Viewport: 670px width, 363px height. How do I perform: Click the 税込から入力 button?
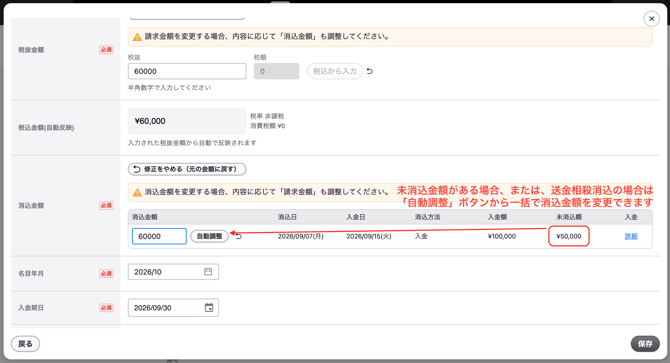[335, 71]
